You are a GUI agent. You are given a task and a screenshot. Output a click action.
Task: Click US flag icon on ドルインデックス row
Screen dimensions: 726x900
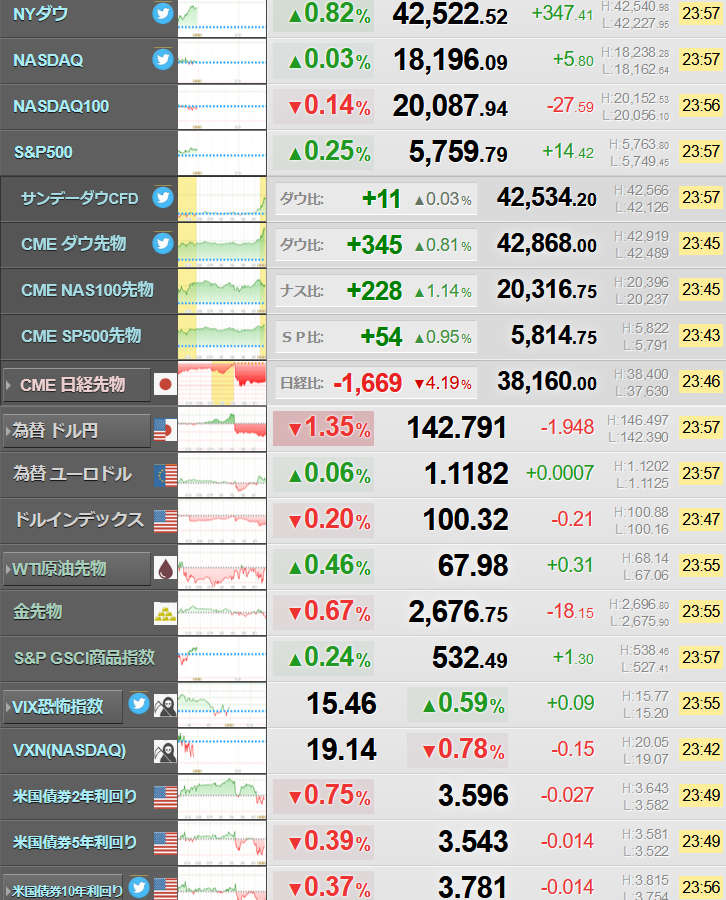pyautogui.click(x=165, y=522)
